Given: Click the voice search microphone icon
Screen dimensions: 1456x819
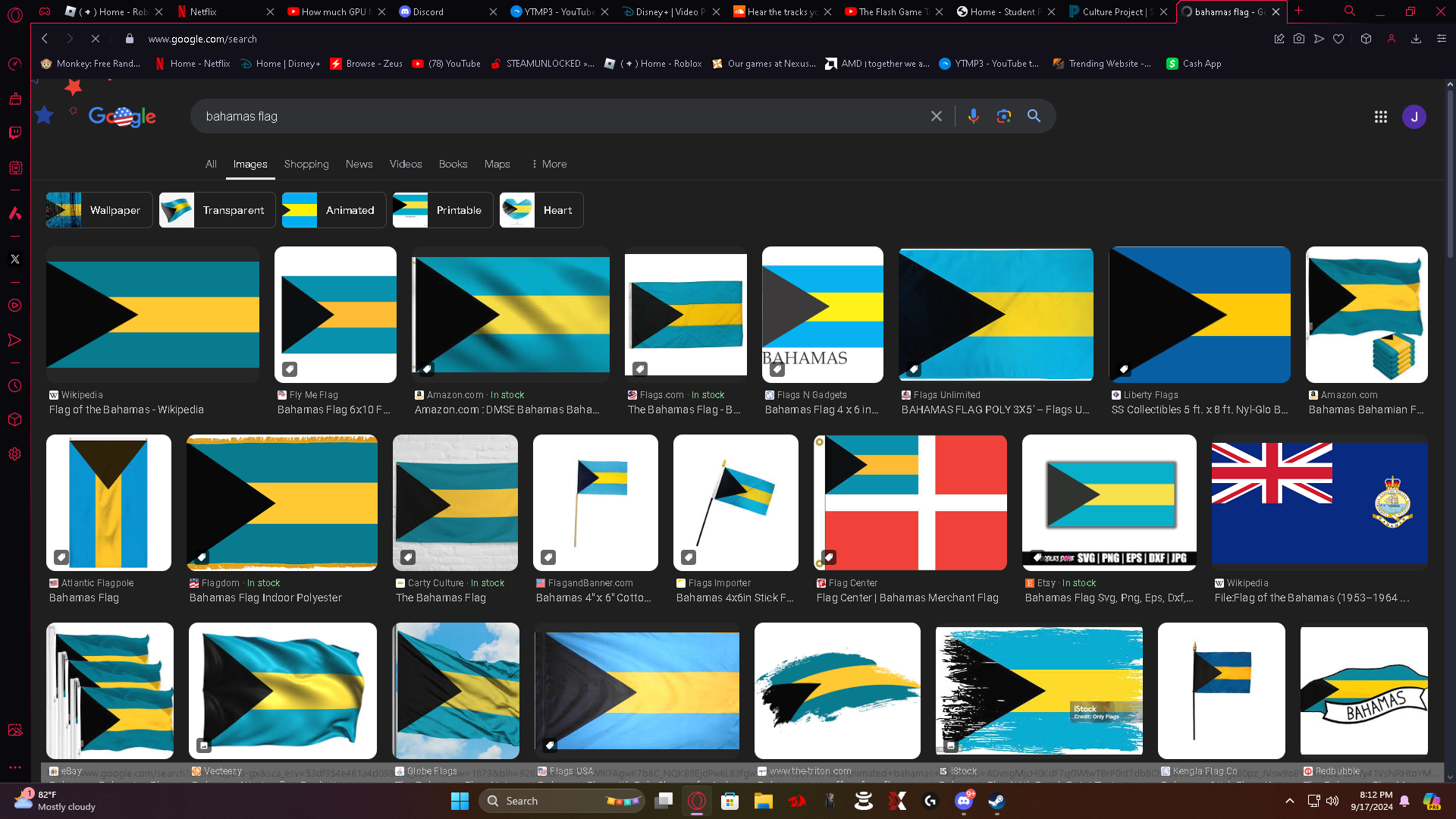Looking at the screenshot, I should pos(973,116).
